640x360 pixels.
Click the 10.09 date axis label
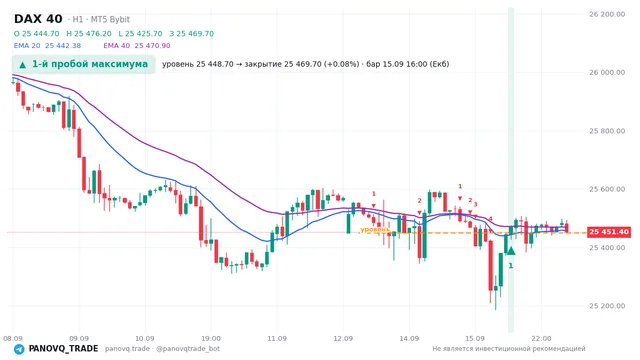point(145,338)
